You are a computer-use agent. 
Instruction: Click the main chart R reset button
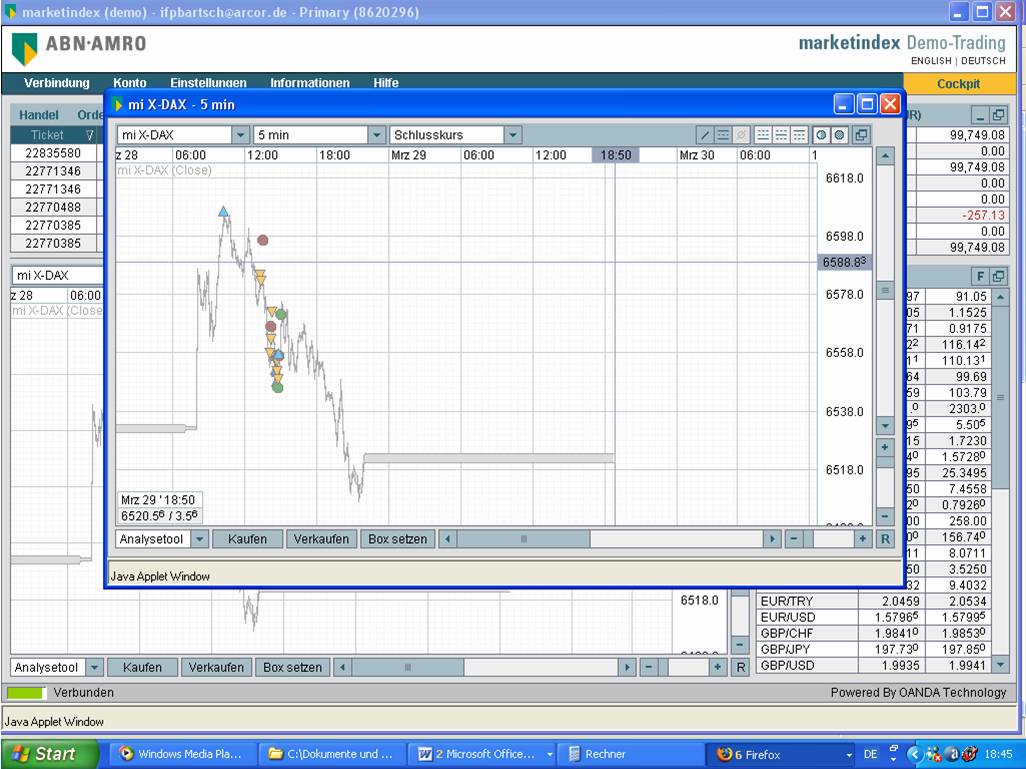(x=741, y=668)
